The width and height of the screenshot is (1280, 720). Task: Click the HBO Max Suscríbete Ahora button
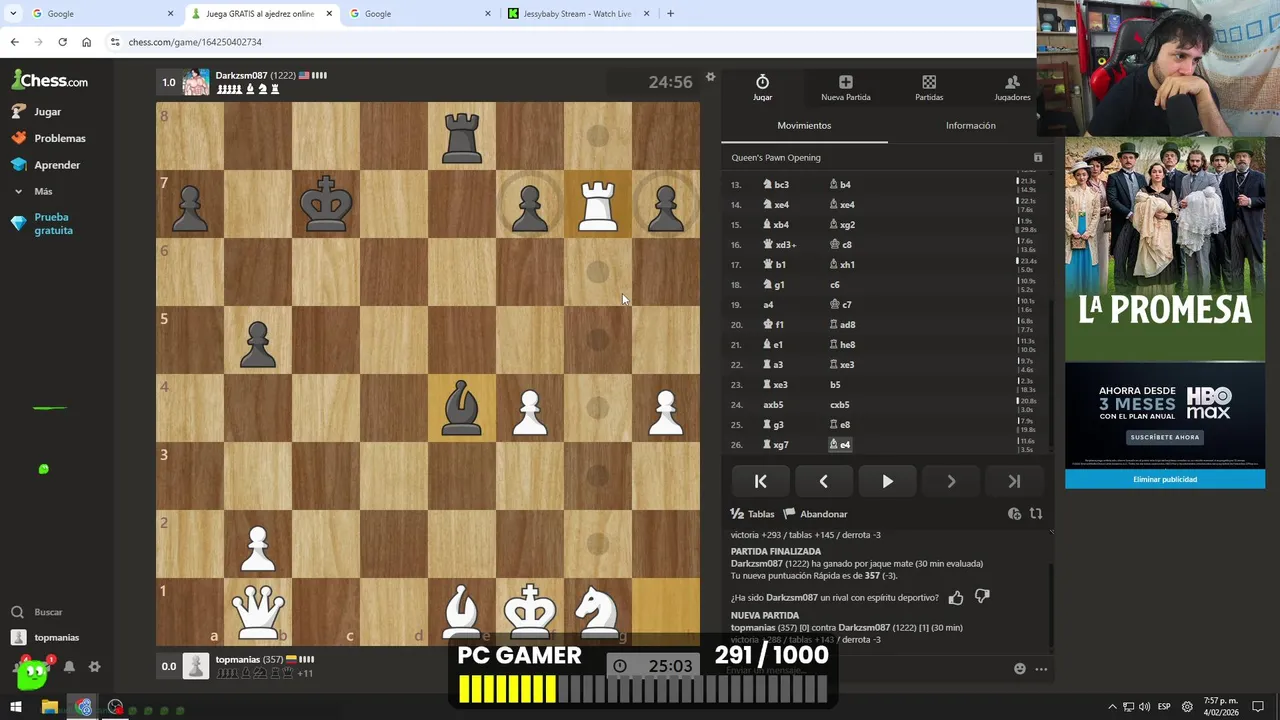coord(1165,437)
